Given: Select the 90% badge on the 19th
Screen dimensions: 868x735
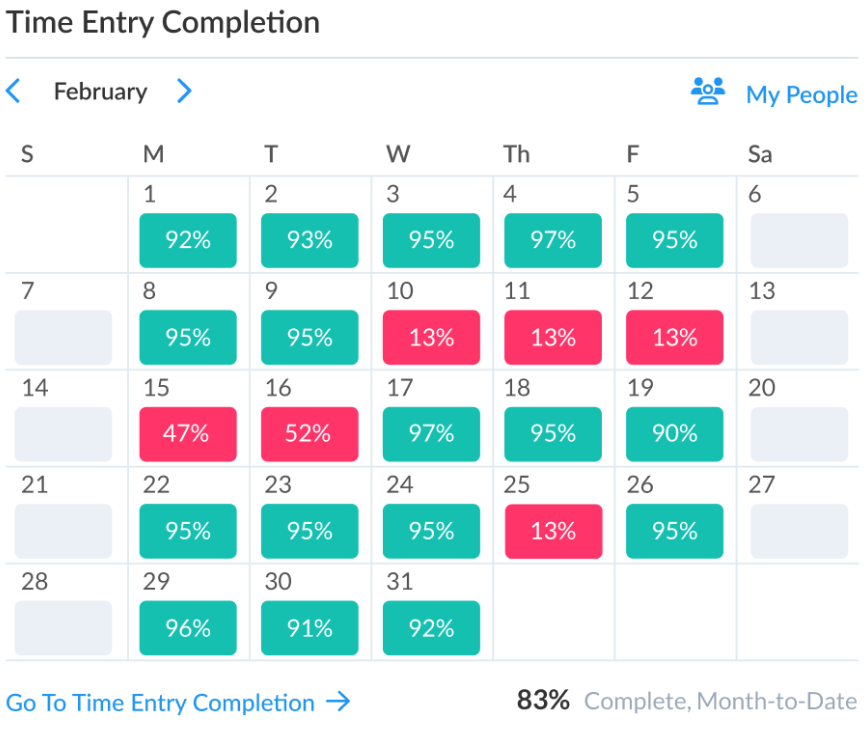Looking at the screenshot, I should tap(675, 434).
